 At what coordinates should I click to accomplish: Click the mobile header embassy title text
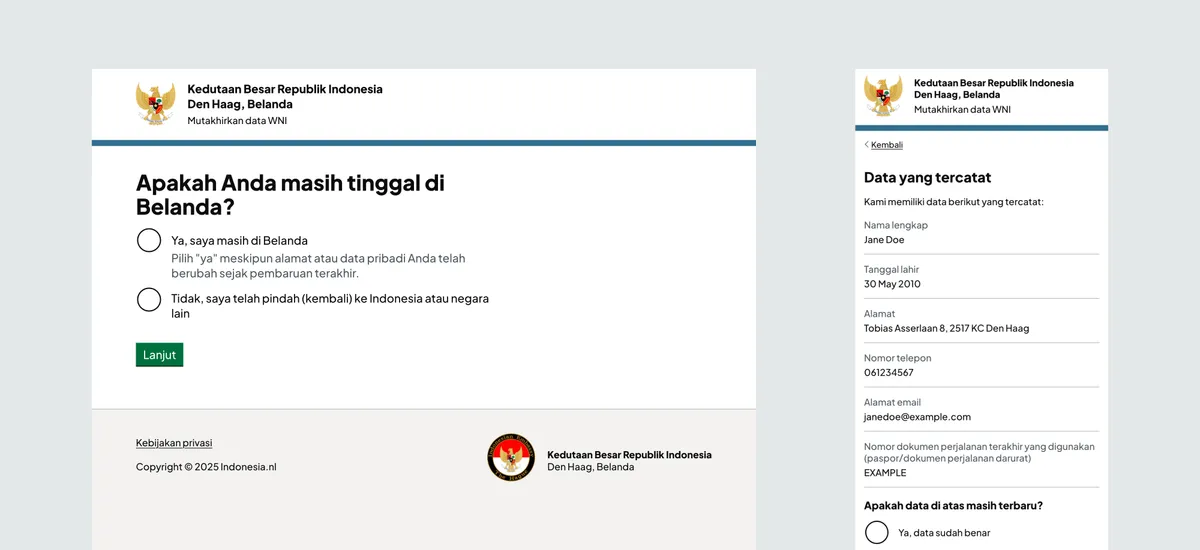click(993, 89)
